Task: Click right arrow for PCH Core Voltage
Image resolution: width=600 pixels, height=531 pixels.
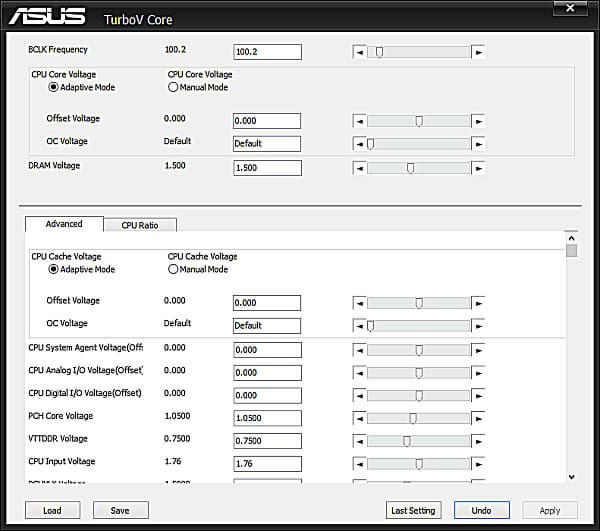Action: click(x=478, y=418)
